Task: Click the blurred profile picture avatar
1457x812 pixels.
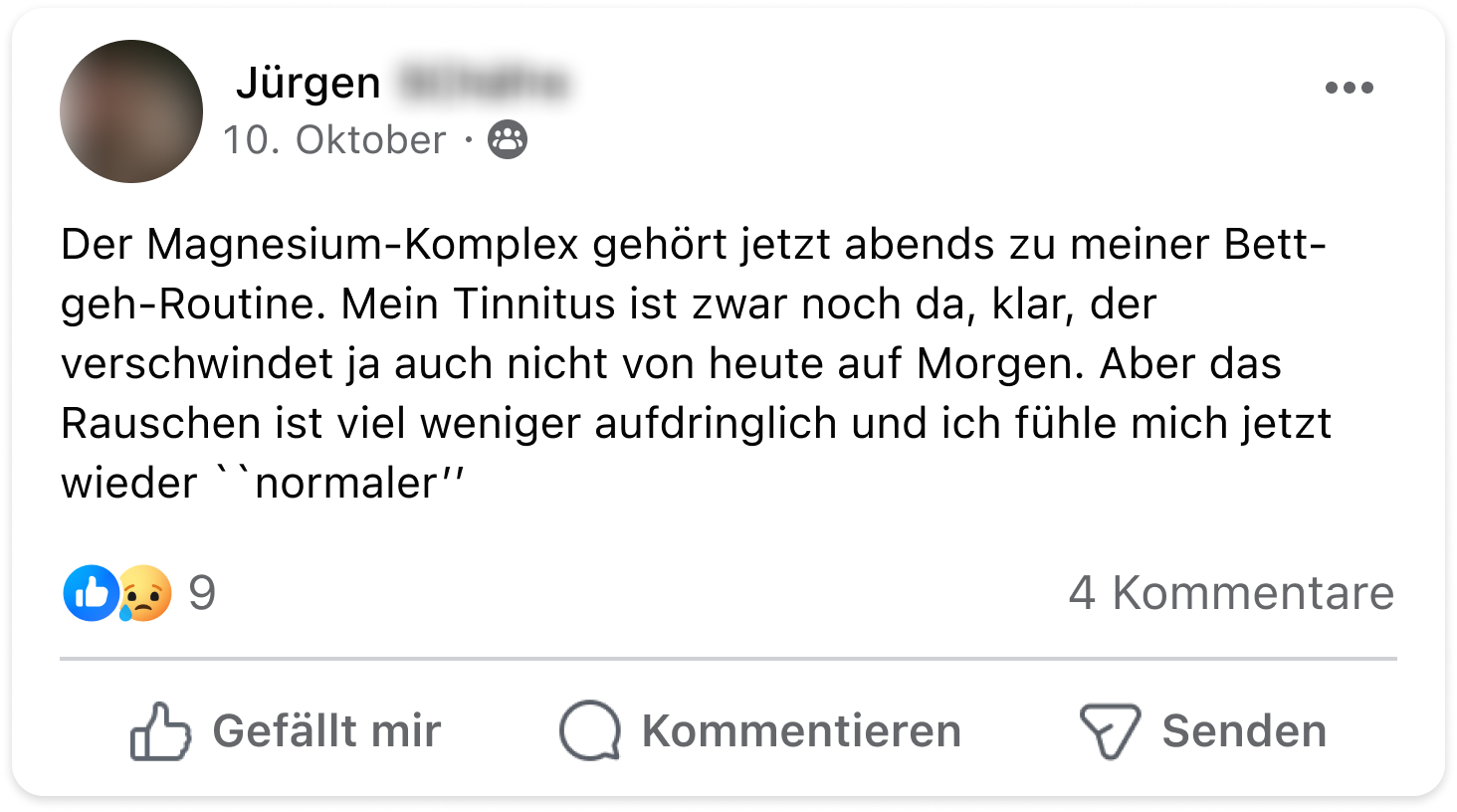Action: click(x=131, y=111)
